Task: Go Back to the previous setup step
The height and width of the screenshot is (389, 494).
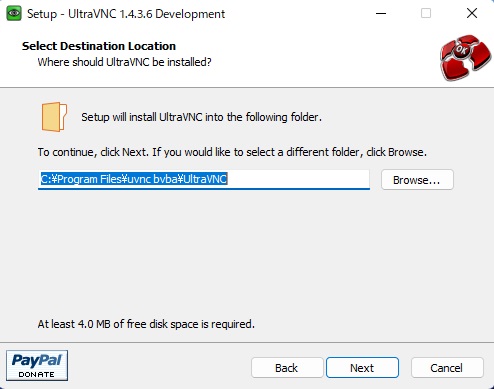Action: (x=287, y=368)
